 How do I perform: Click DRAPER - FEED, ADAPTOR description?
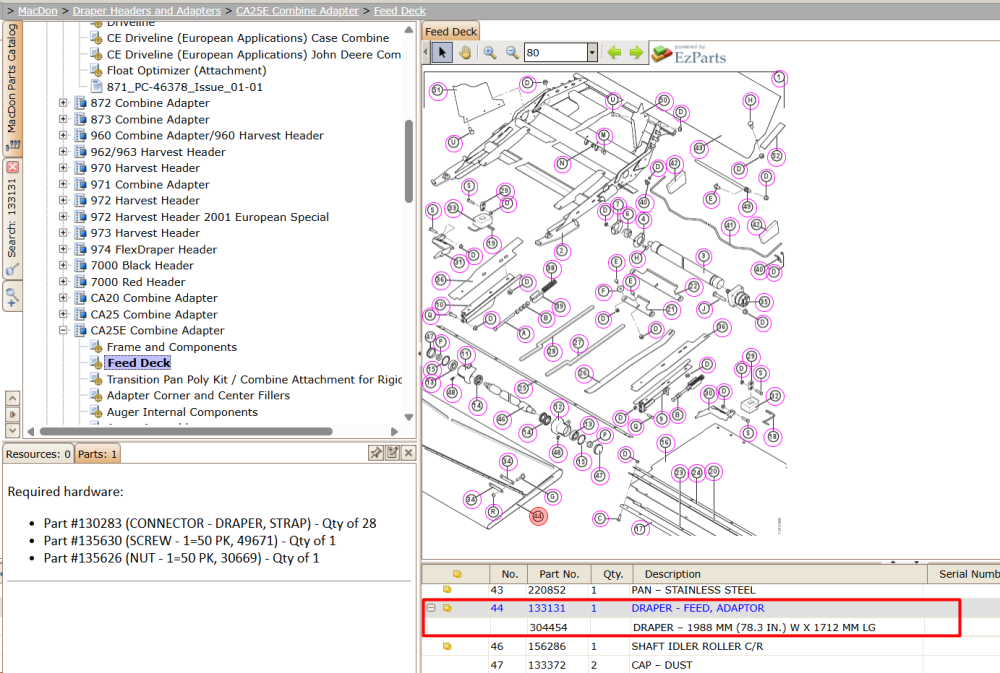click(x=698, y=609)
